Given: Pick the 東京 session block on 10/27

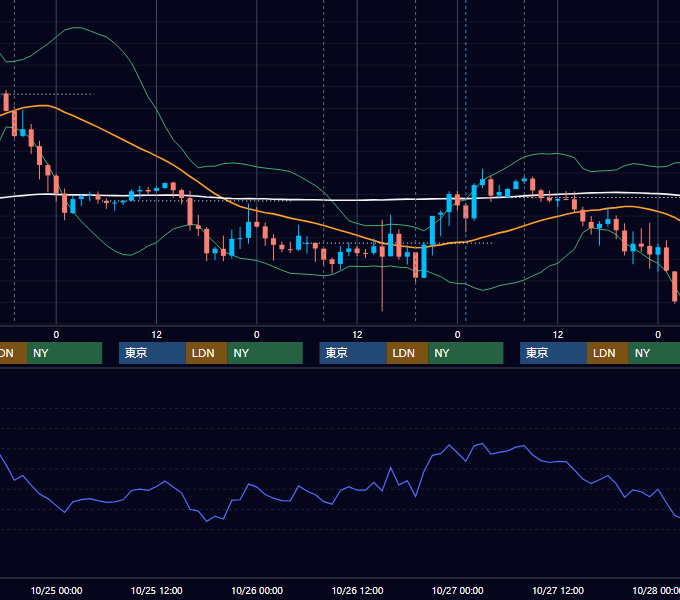Looking at the screenshot, I should click(x=553, y=353).
